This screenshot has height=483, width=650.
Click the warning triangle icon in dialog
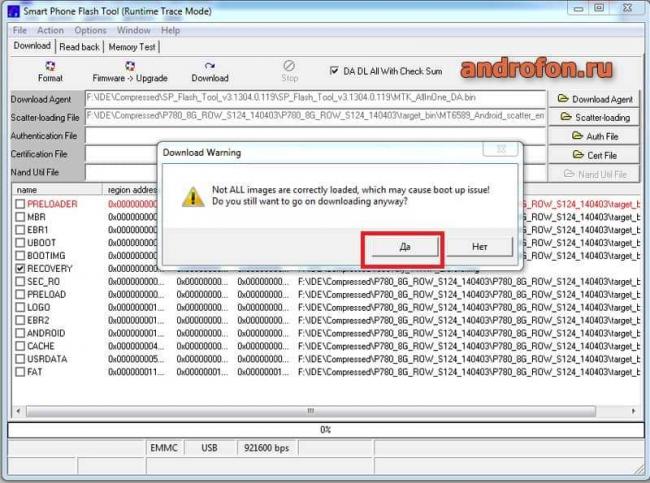193,197
